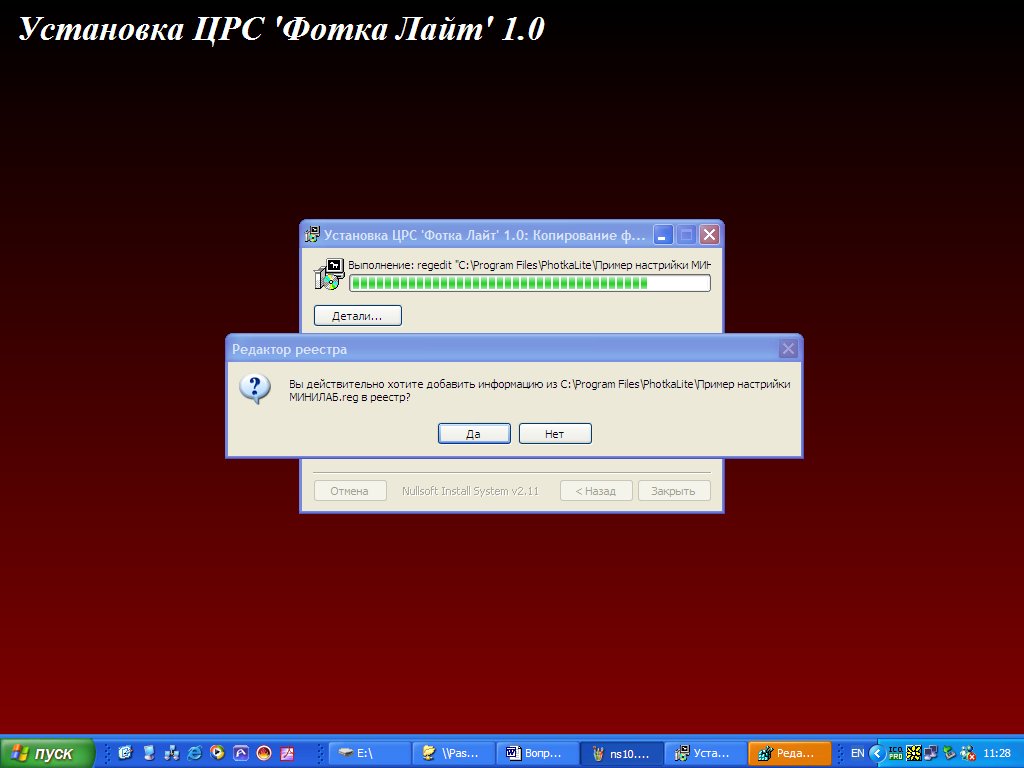Switch to the Вопр... Word document taskbar button
This screenshot has width=1024, height=768.
537,753
